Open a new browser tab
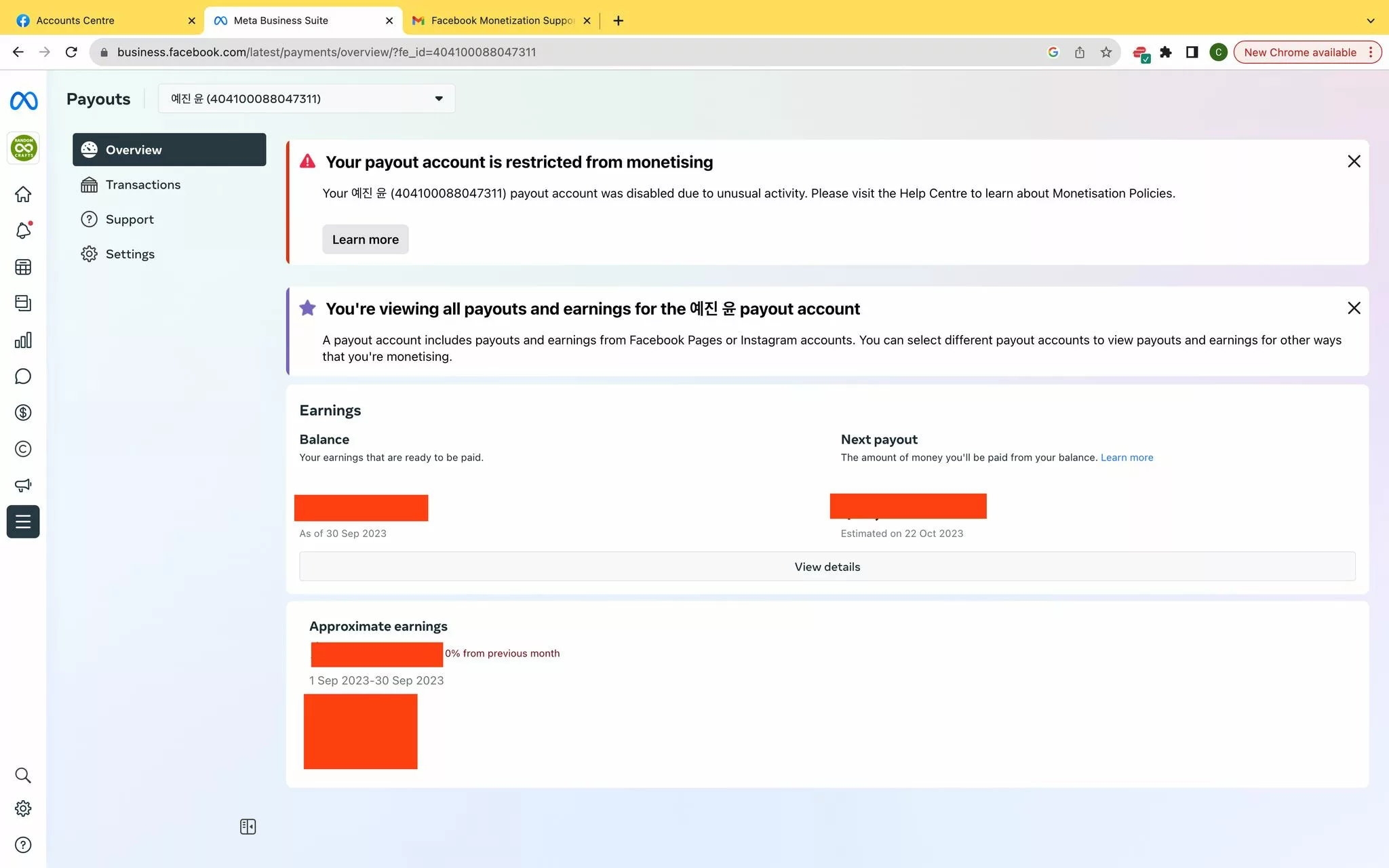 [x=618, y=20]
